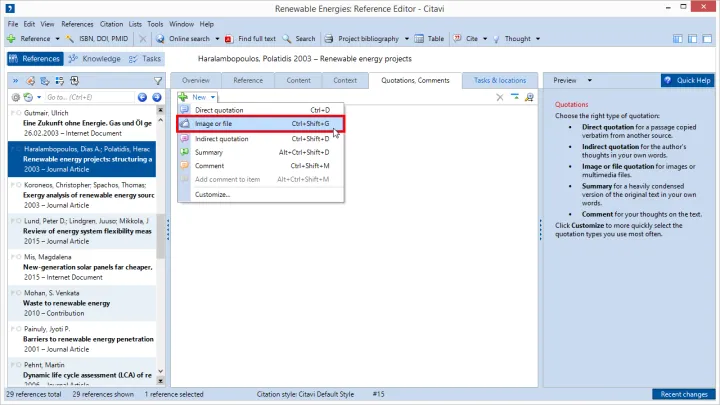
Task: Switch to single-pane layout icon
Action: coord(707,39)
